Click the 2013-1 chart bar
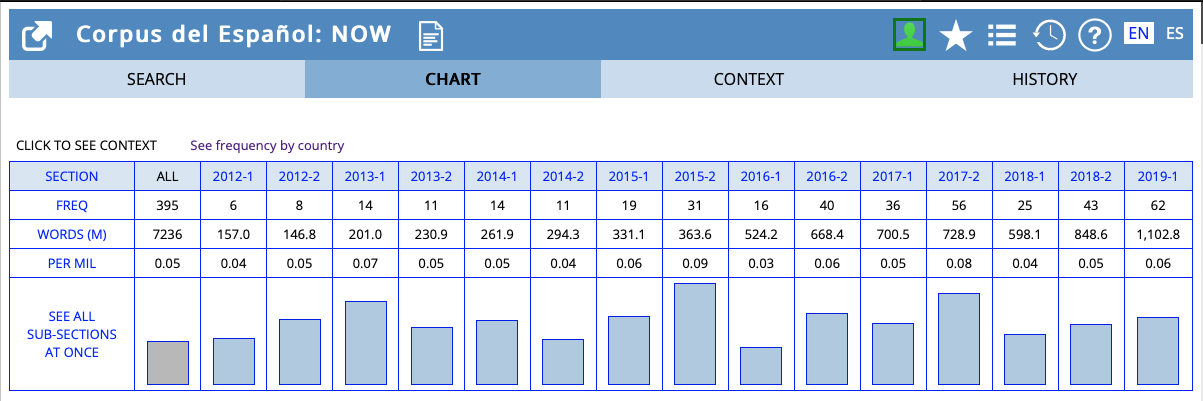Viewport: 1203px width, 401px height. point(365,343)
